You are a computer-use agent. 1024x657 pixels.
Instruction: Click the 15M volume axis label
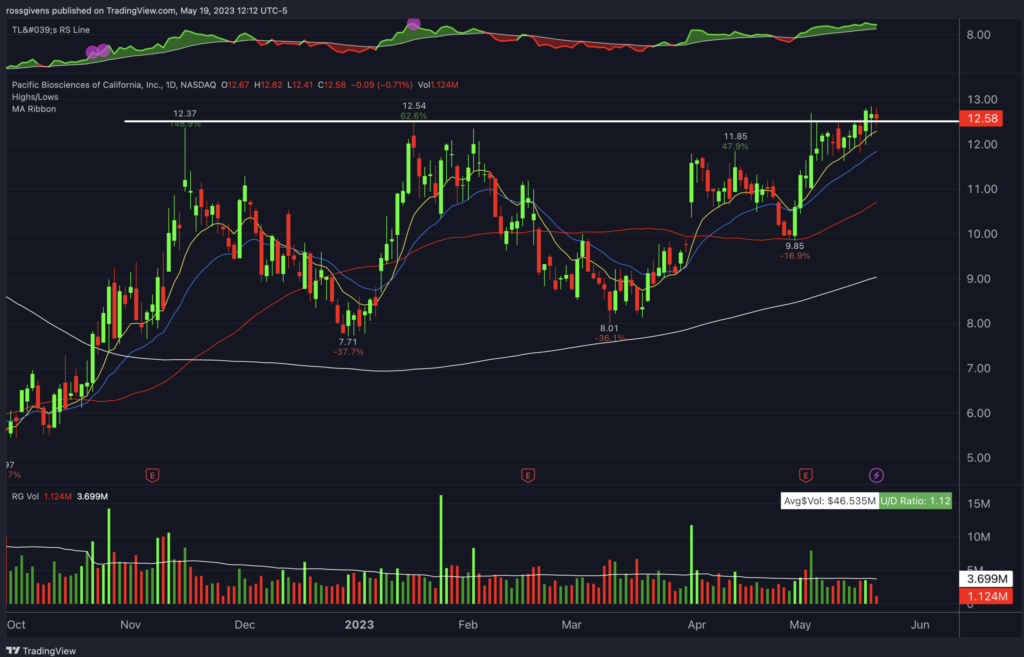[980, 504]
